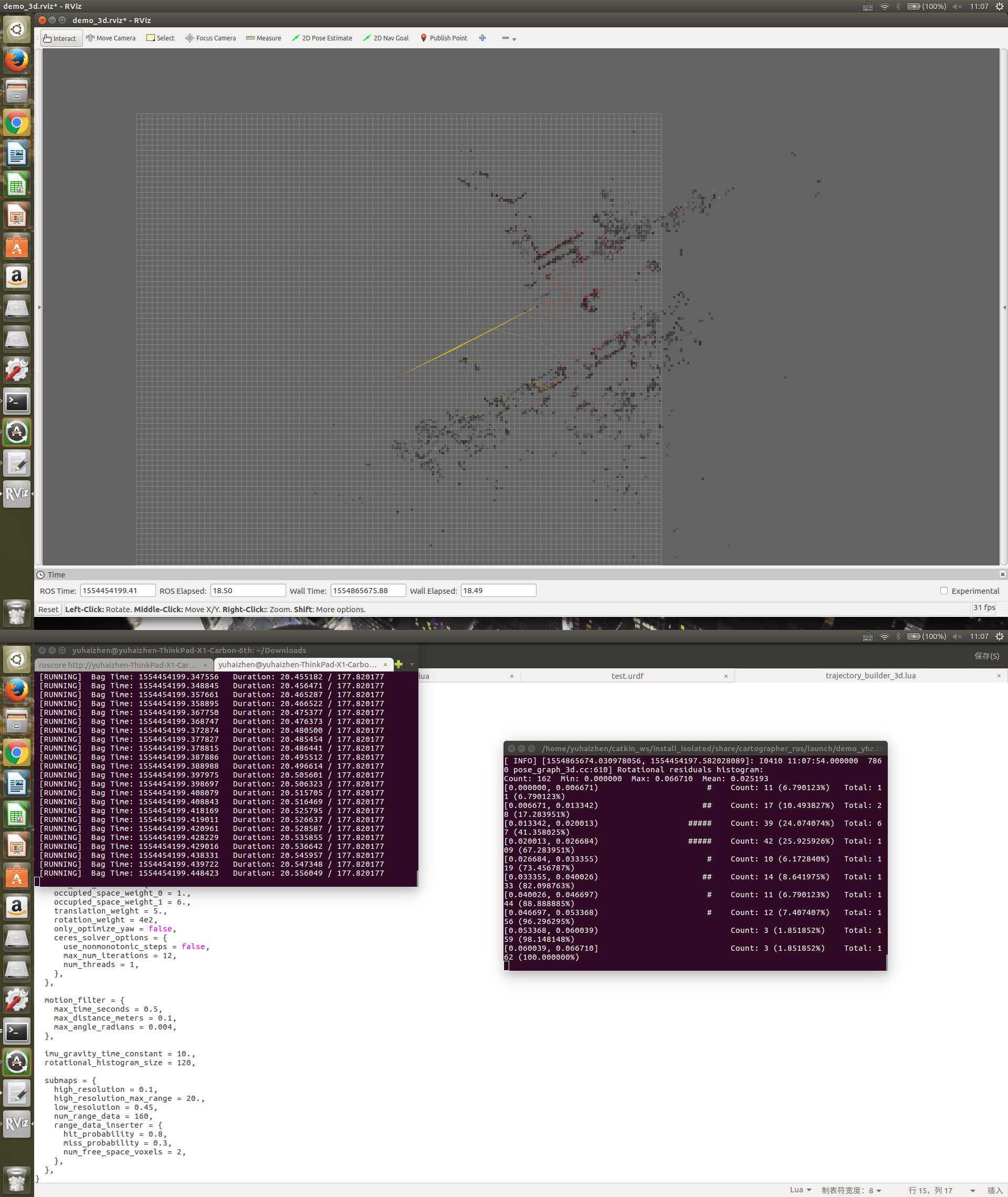The image size is (1008, 1197).
Task: Click the plus icon to add a tool
Action: pyautogui.click(x=482, y=38)
